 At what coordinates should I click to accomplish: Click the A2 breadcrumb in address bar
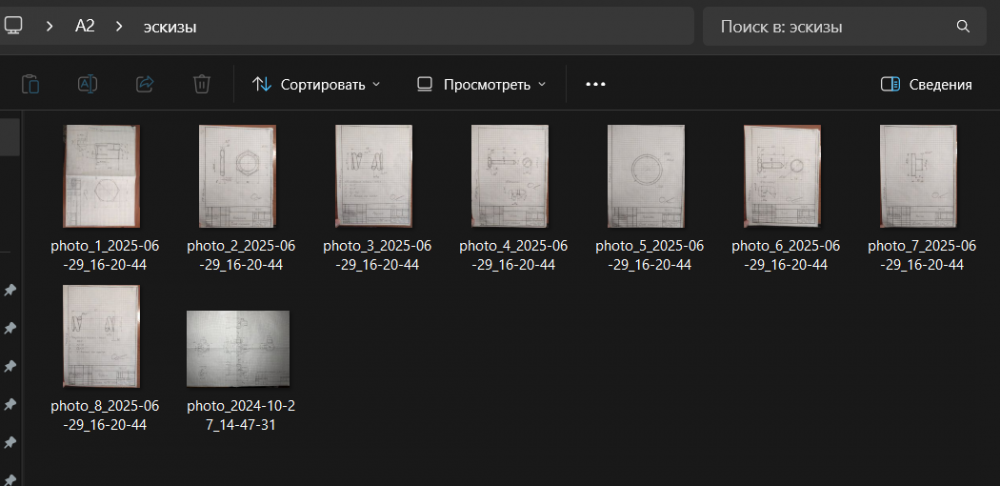tap(85, 26)
